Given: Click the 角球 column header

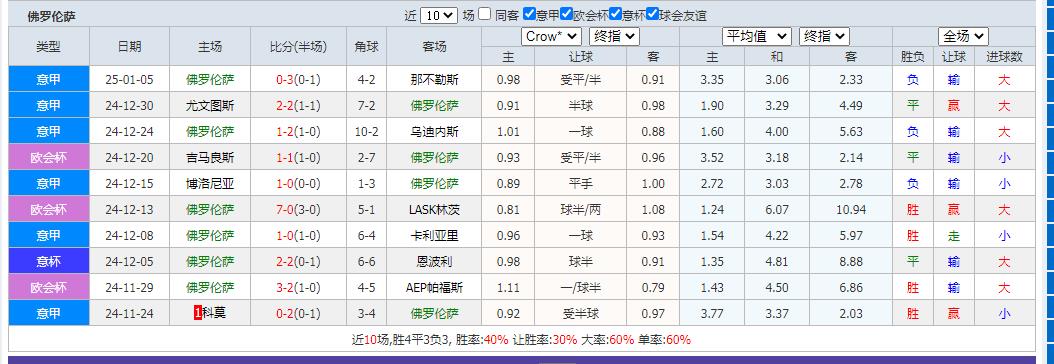Looking at the screenshot, I should click(x=367, y=46).
